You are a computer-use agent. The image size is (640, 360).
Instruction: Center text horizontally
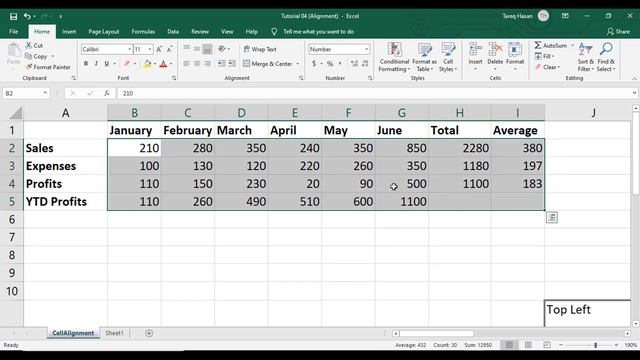[197, 64]
